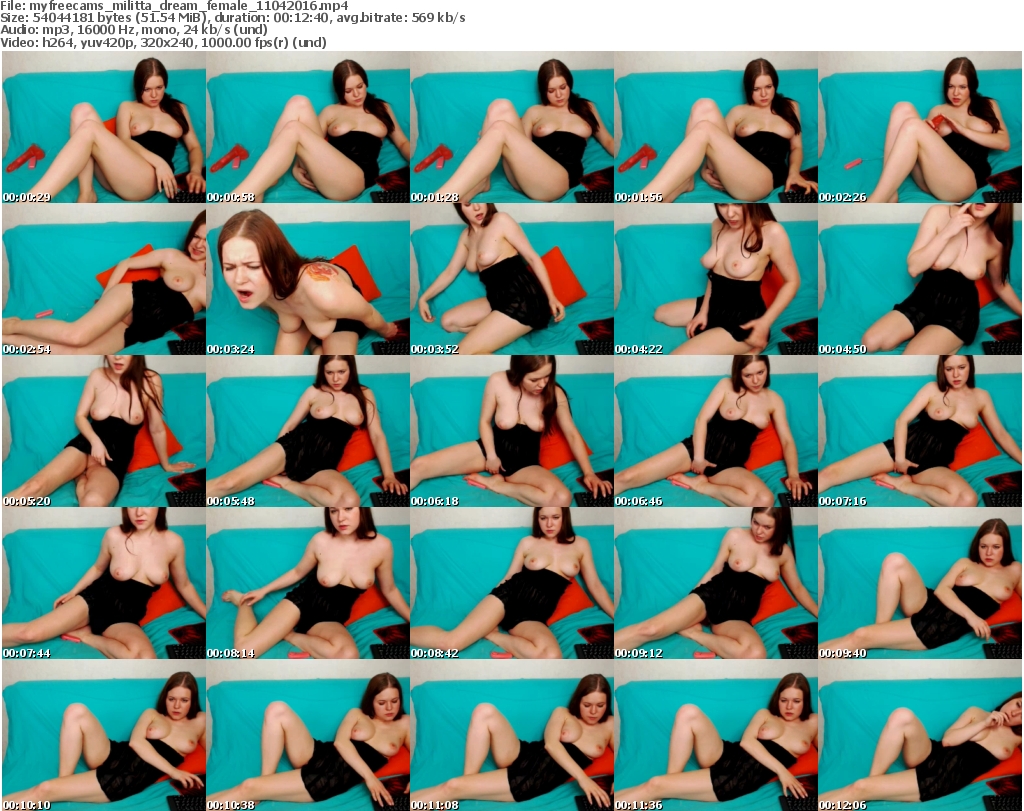This screenshot has width=1024, height=811.
Task: Click the 'Video: h264, yuv420p' info line
Action: [163, 42]
